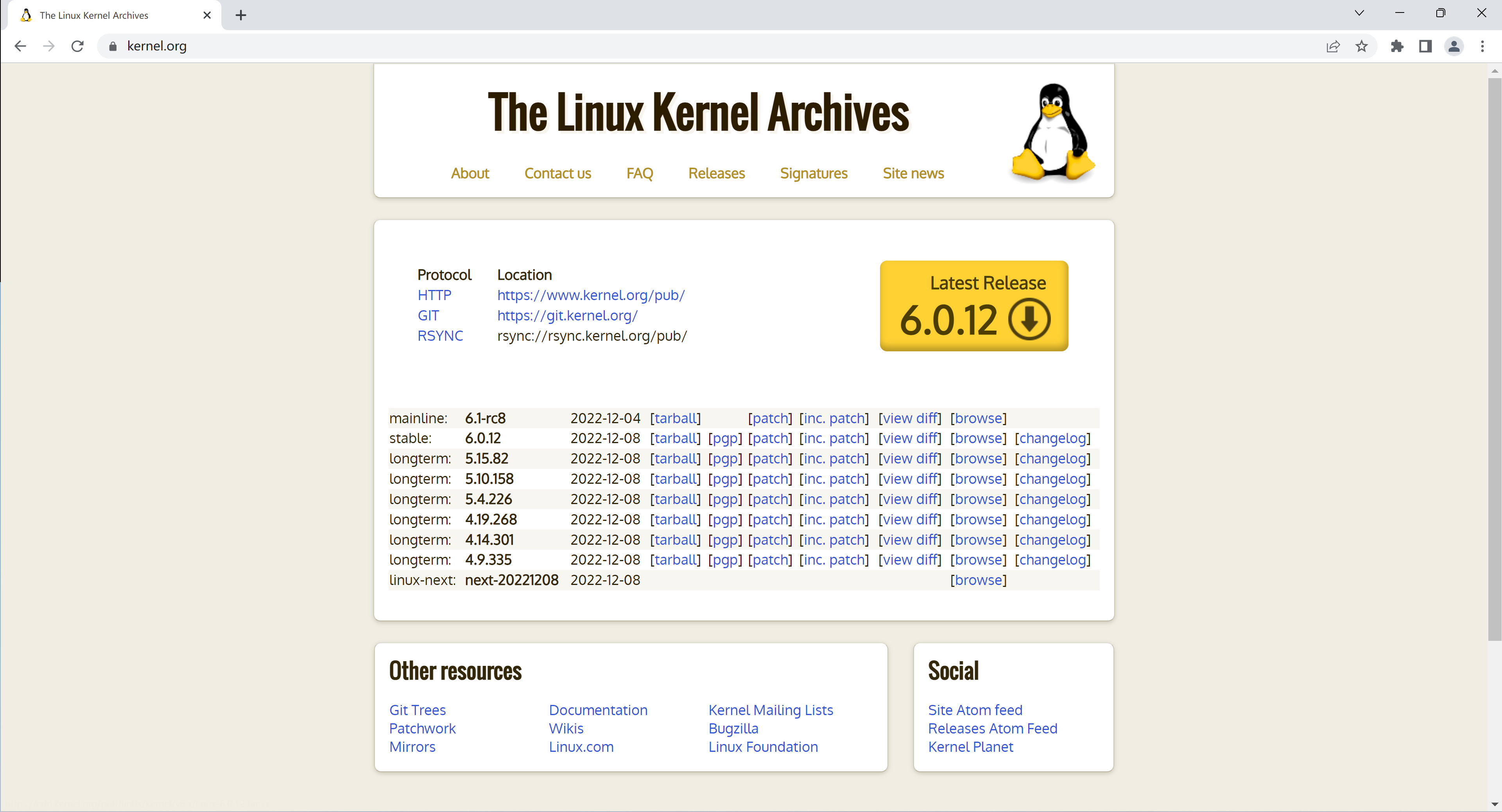The image size is (1502, 812).
Task: Click the browser back arrow
Action: [20, 46]
